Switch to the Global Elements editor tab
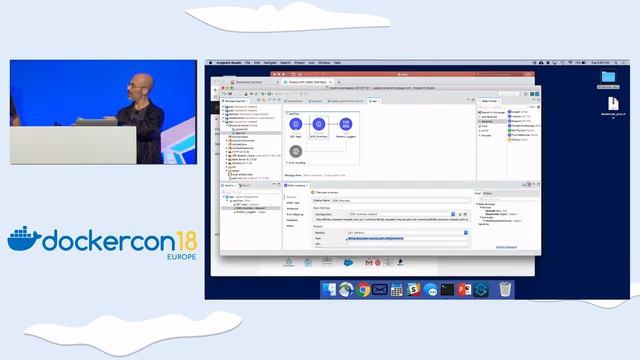 pos(313,176)
